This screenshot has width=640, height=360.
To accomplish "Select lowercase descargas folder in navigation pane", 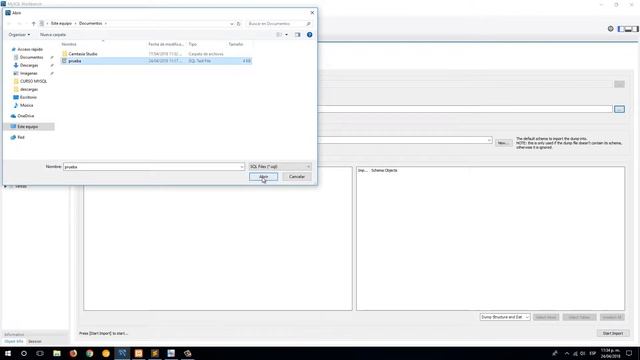I will 29,89.
